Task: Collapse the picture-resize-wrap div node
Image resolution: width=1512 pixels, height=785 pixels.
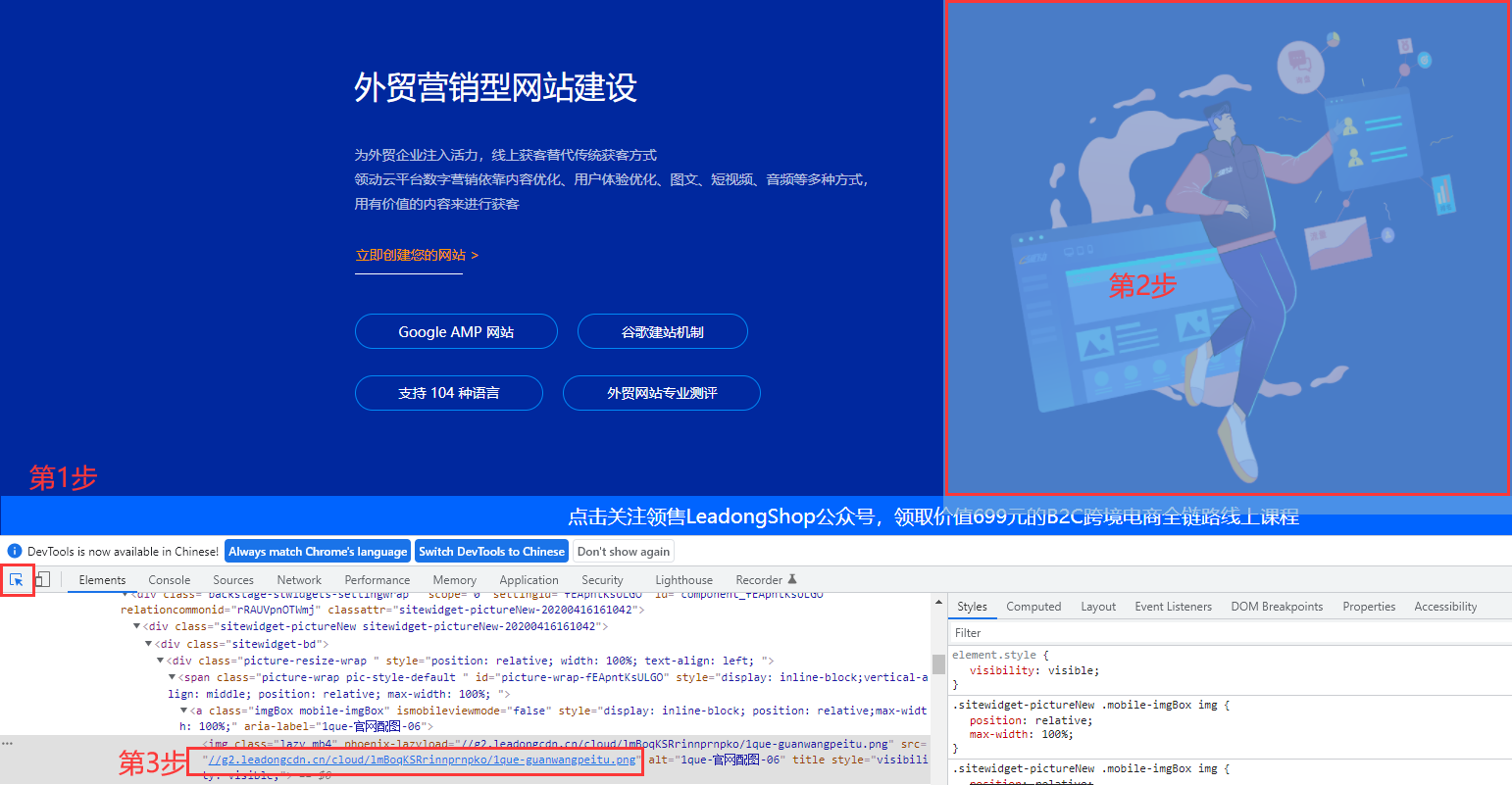Action: [160, 661]
